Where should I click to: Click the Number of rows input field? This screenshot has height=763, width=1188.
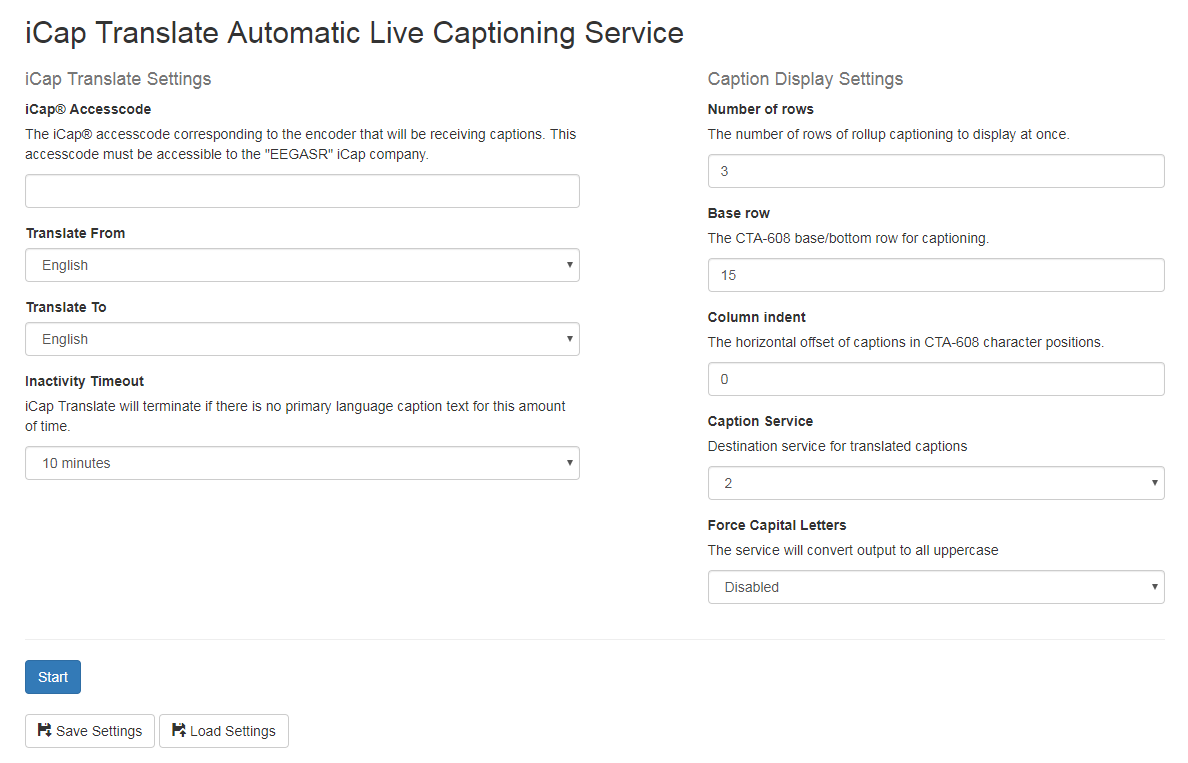point(935,171)
